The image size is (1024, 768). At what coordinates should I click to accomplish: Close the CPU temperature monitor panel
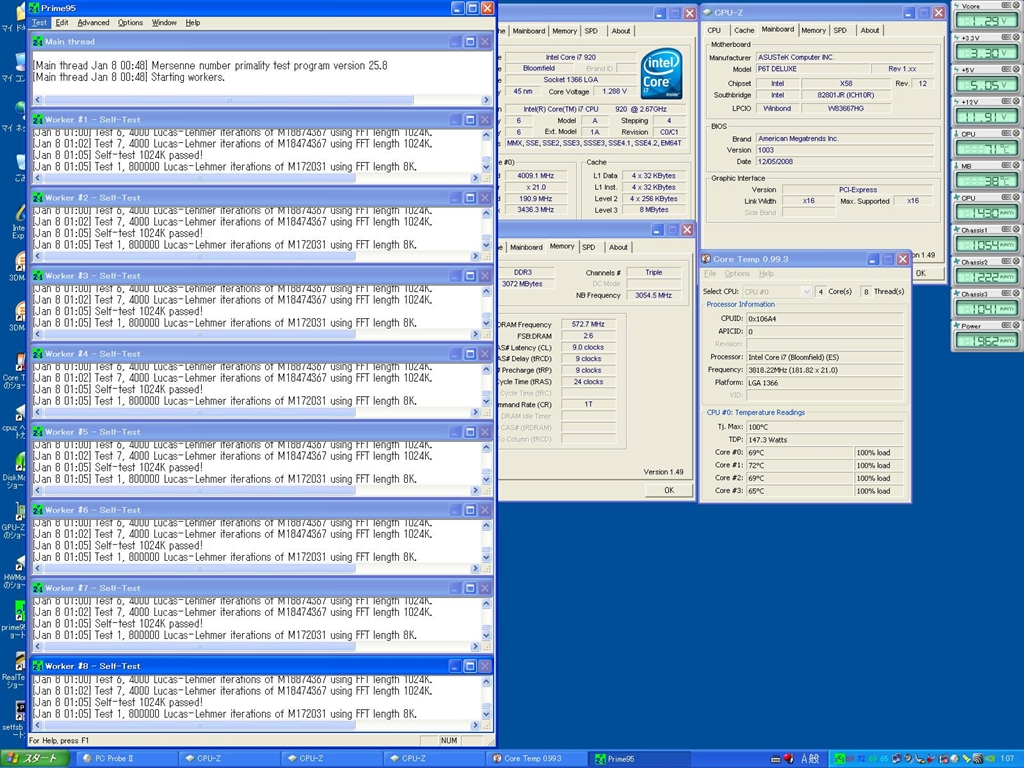point(1016,133)
